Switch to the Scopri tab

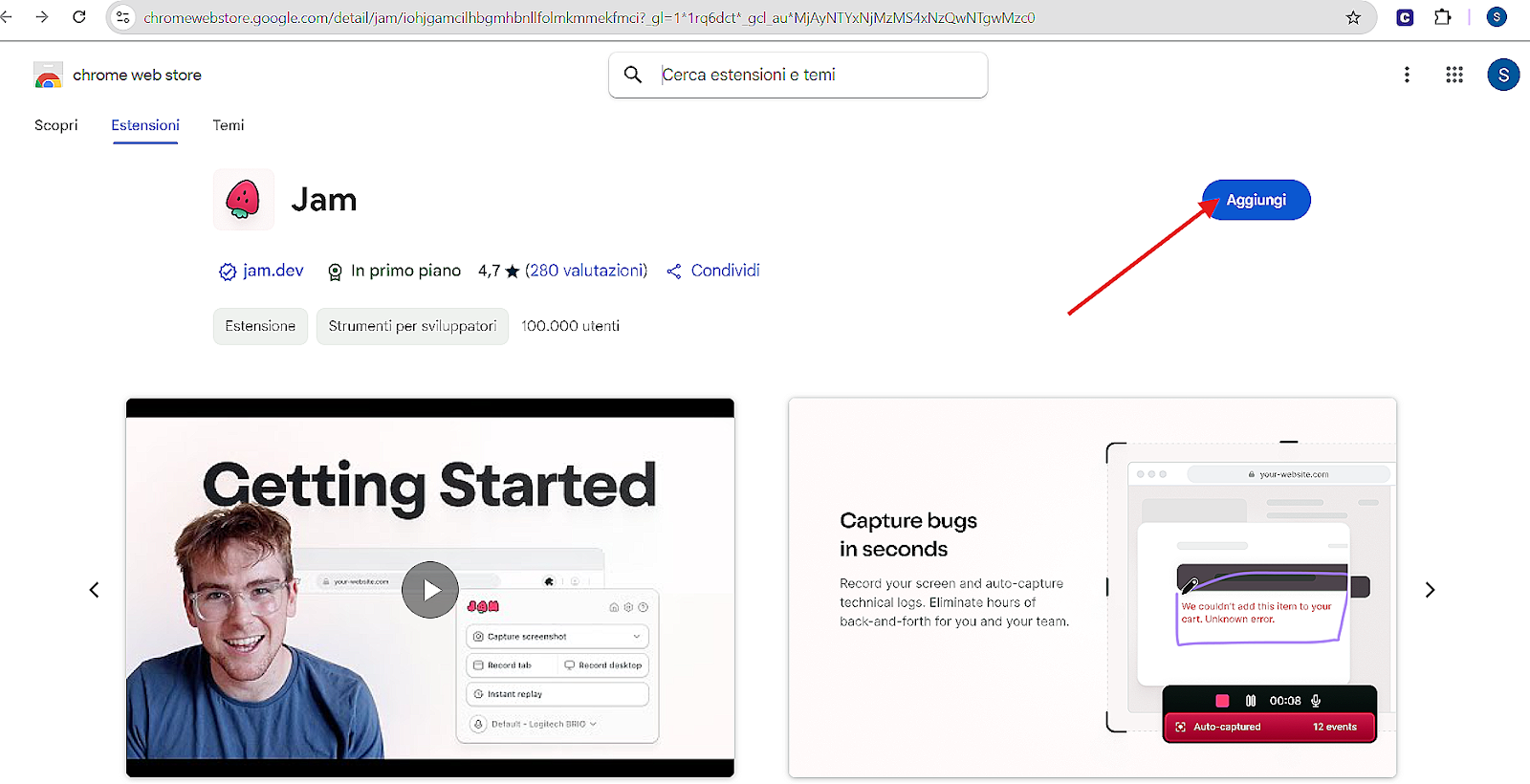[x=56, y=125]
